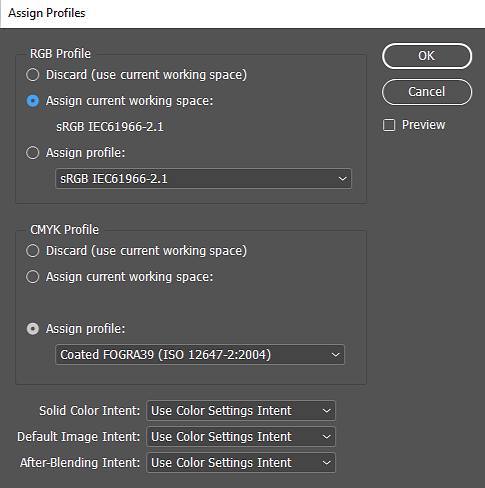Click the Solid Color Intent label

point(90,411)
